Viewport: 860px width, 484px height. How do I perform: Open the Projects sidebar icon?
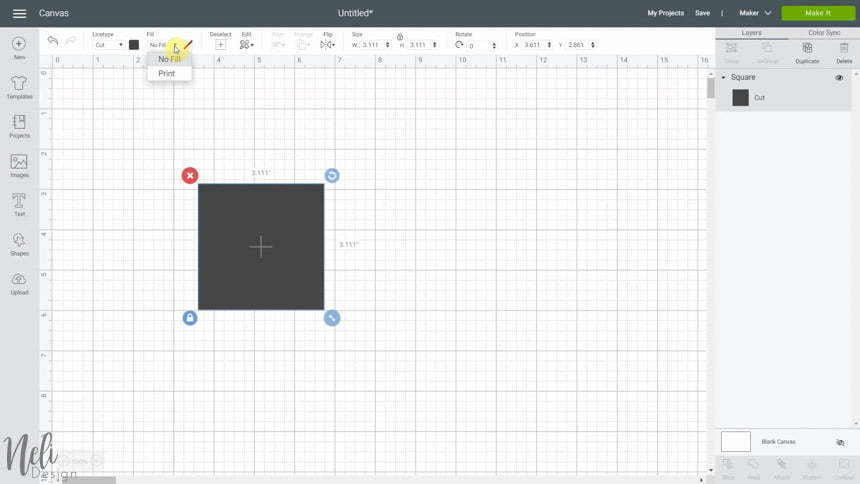[x=19, y=122]
